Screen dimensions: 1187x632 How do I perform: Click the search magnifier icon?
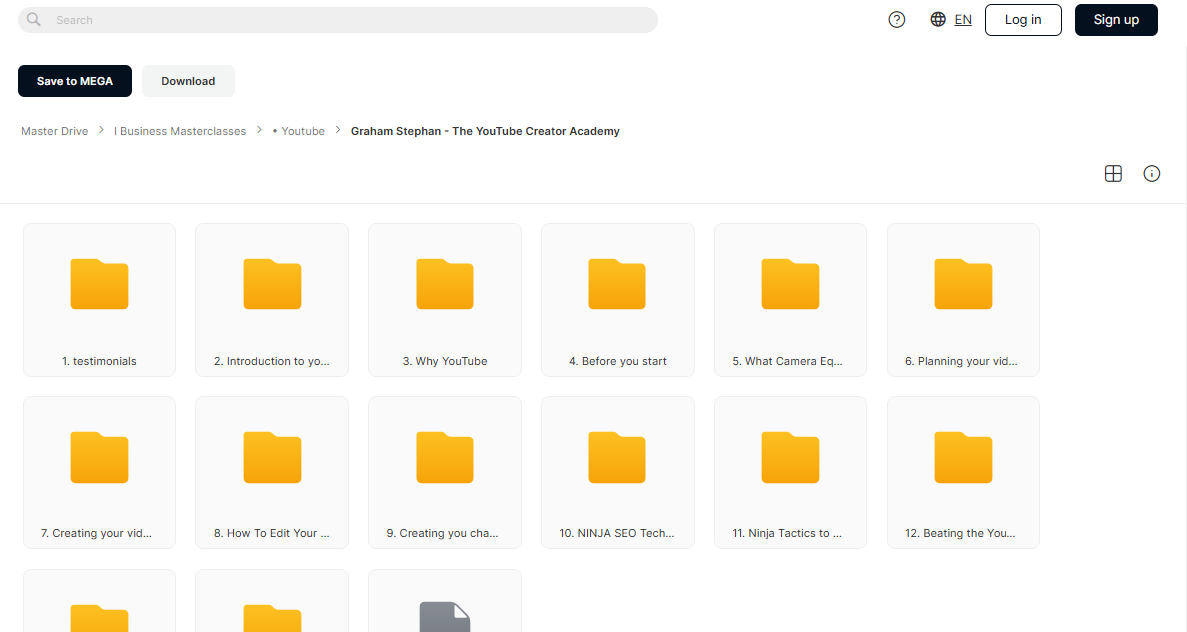pyautogui.click(x=33, y=20)
